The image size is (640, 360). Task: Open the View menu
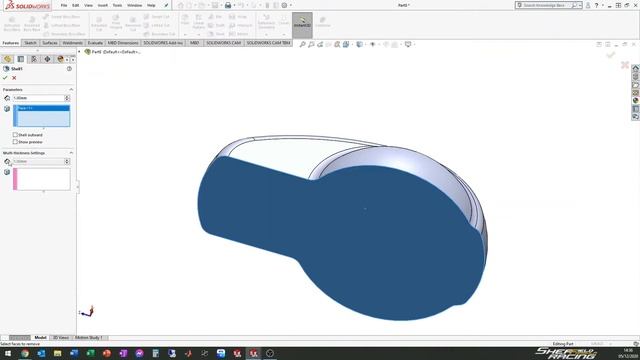coord(88,5)
